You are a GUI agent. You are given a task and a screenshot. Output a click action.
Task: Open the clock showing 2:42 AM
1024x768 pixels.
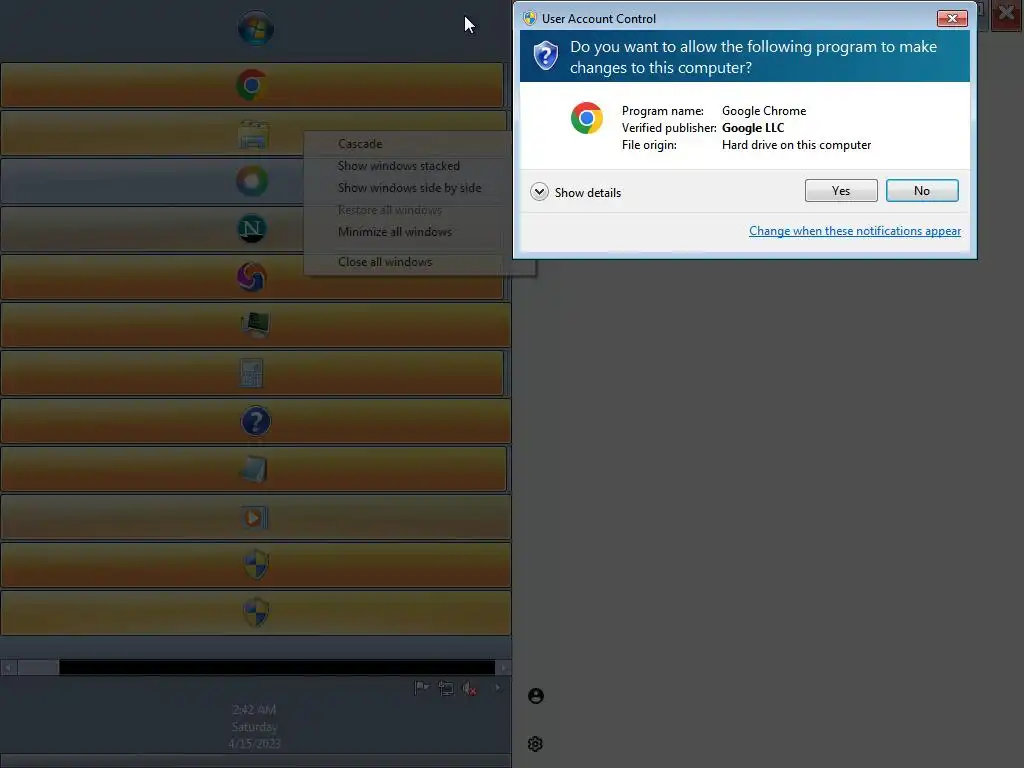pyautogui.click(x=254, y=709)
